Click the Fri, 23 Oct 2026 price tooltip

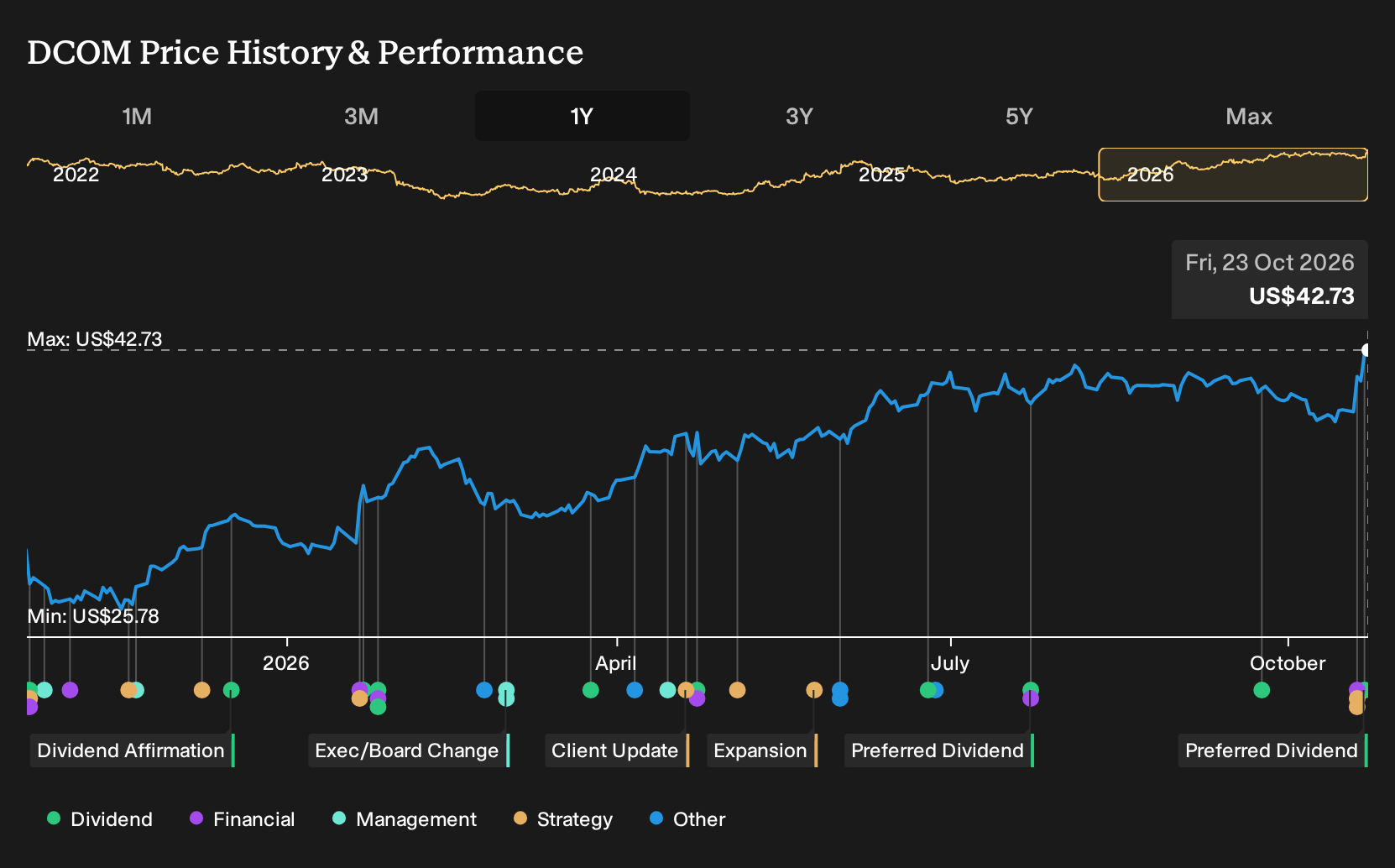1270,280
